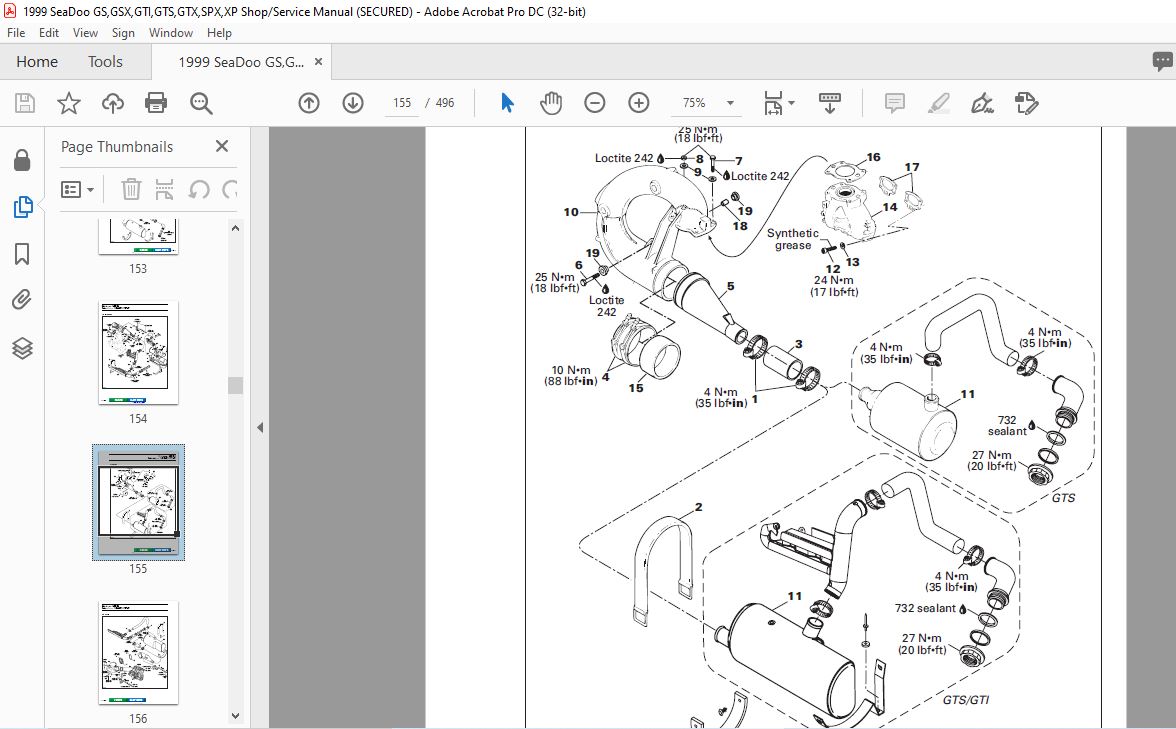The image size is (1176, 729).
Task: Open the Sign menu
Action: [x=123, y=33]
